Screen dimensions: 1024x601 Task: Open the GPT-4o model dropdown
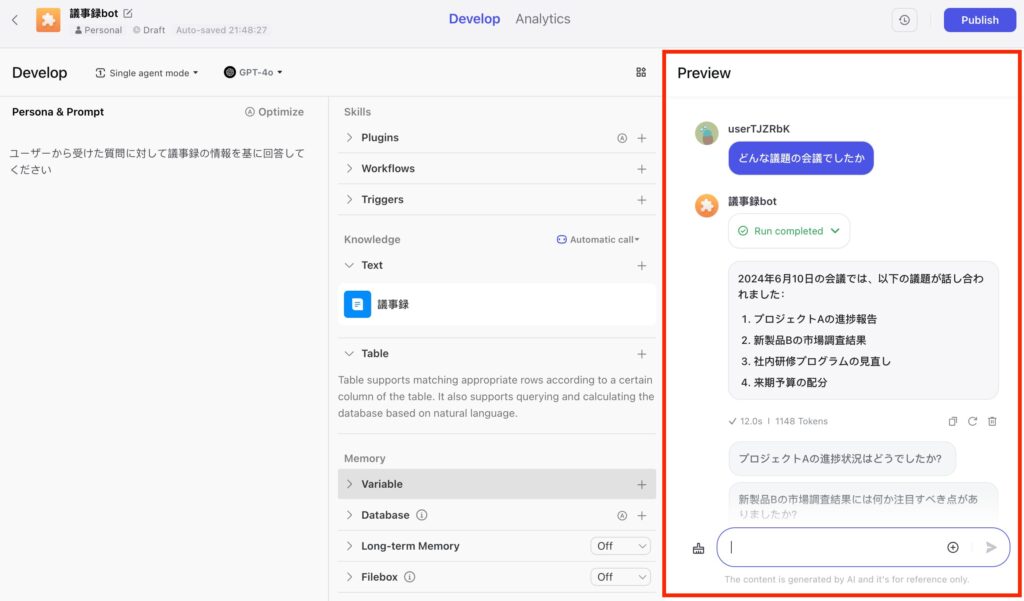click(253, 73)
